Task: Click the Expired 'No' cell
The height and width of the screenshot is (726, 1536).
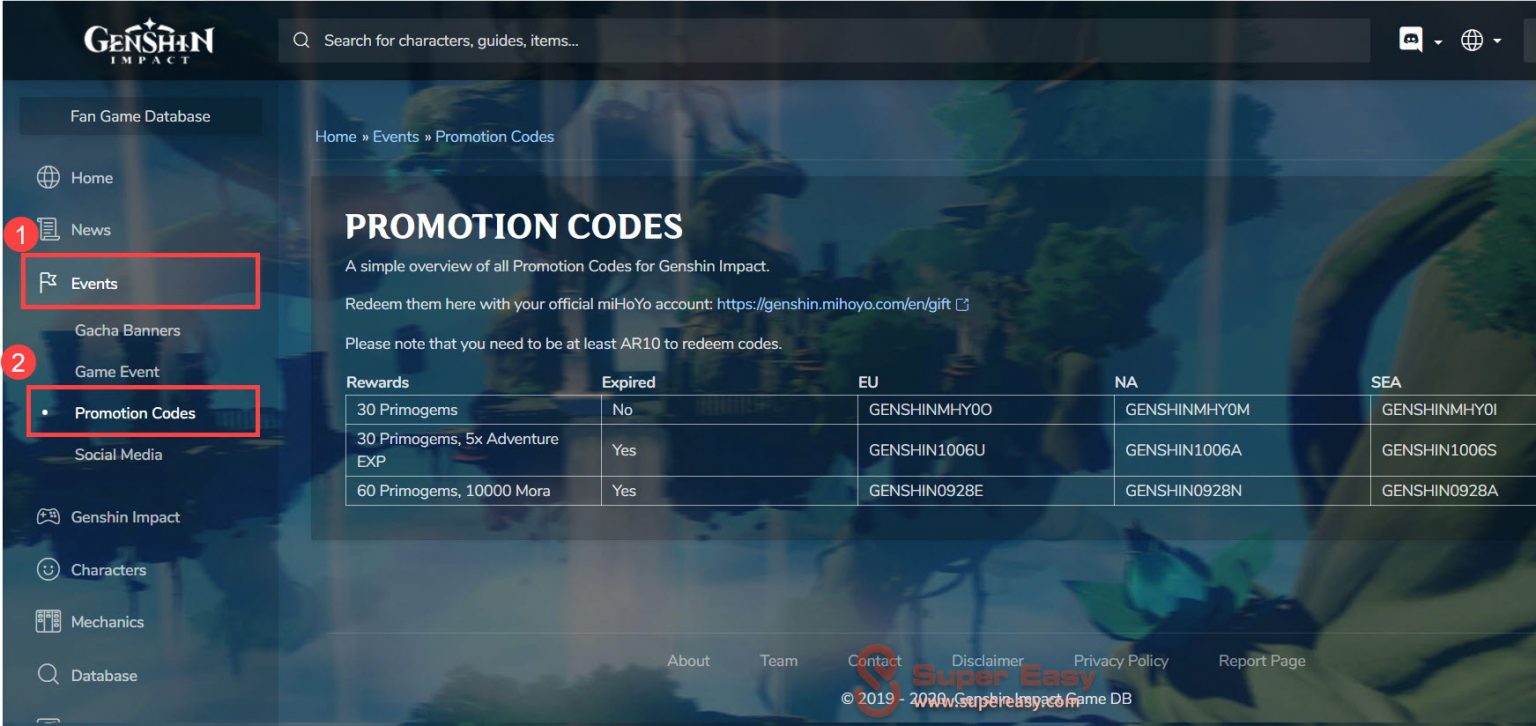Action: tap(729, 409)
